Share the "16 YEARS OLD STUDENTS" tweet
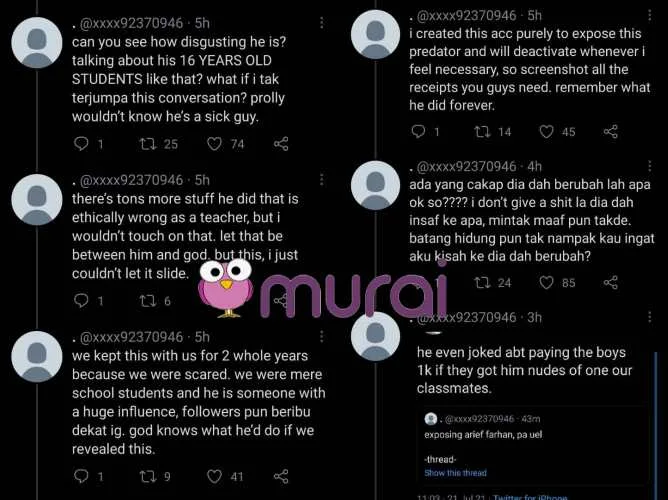The height and width of the screenshot is (500, 668). tap(281, 144)
